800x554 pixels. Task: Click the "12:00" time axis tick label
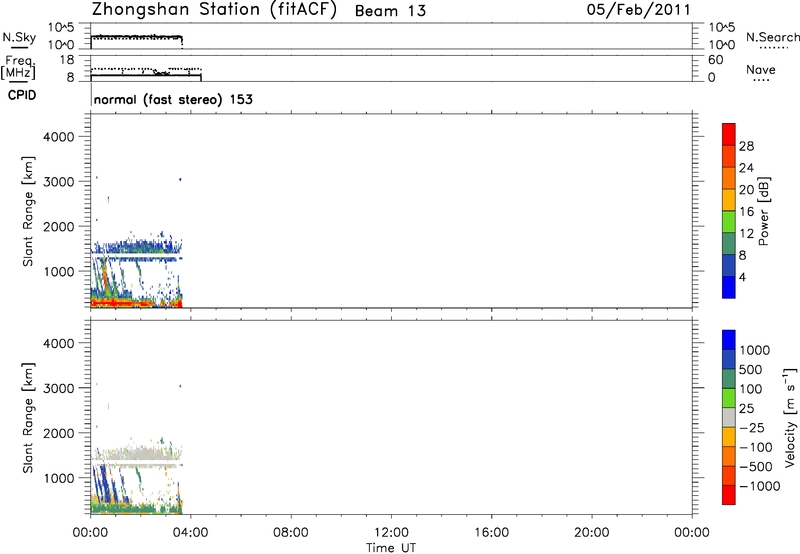(x=391, y=533)
